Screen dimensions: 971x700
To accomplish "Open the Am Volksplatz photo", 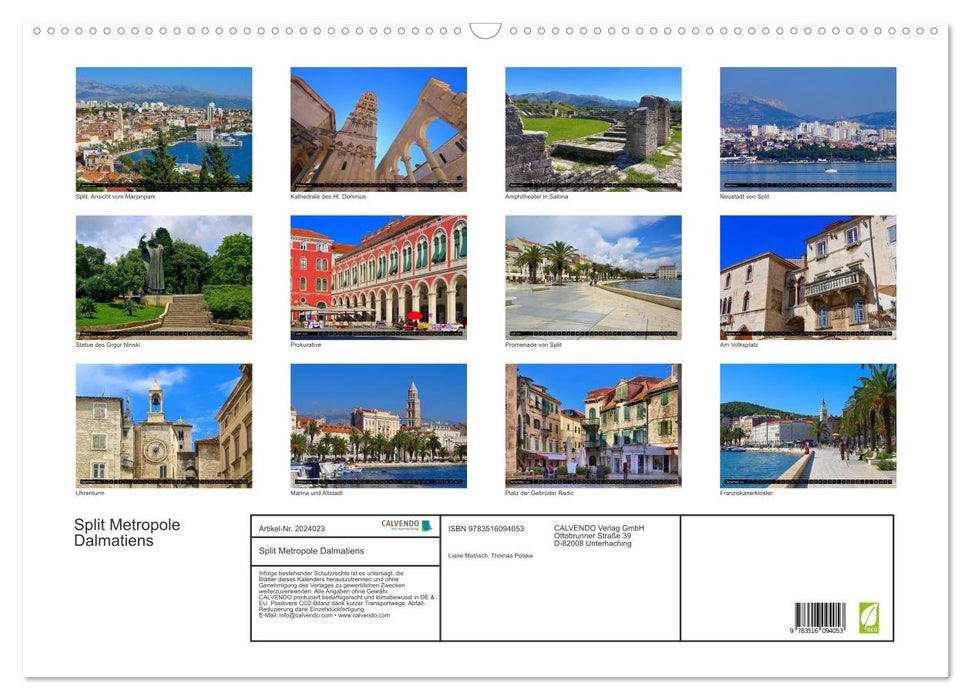I will [808, 277].
